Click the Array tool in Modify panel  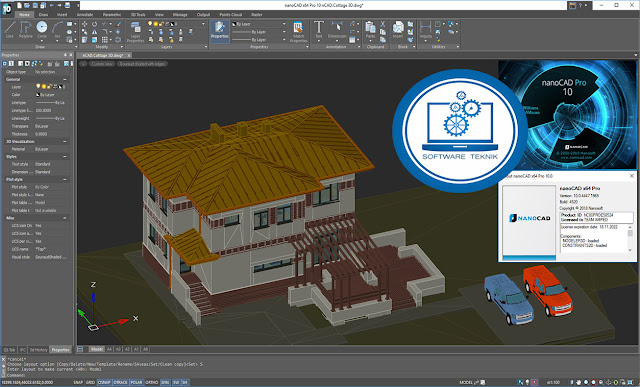(x=105, y=40)
